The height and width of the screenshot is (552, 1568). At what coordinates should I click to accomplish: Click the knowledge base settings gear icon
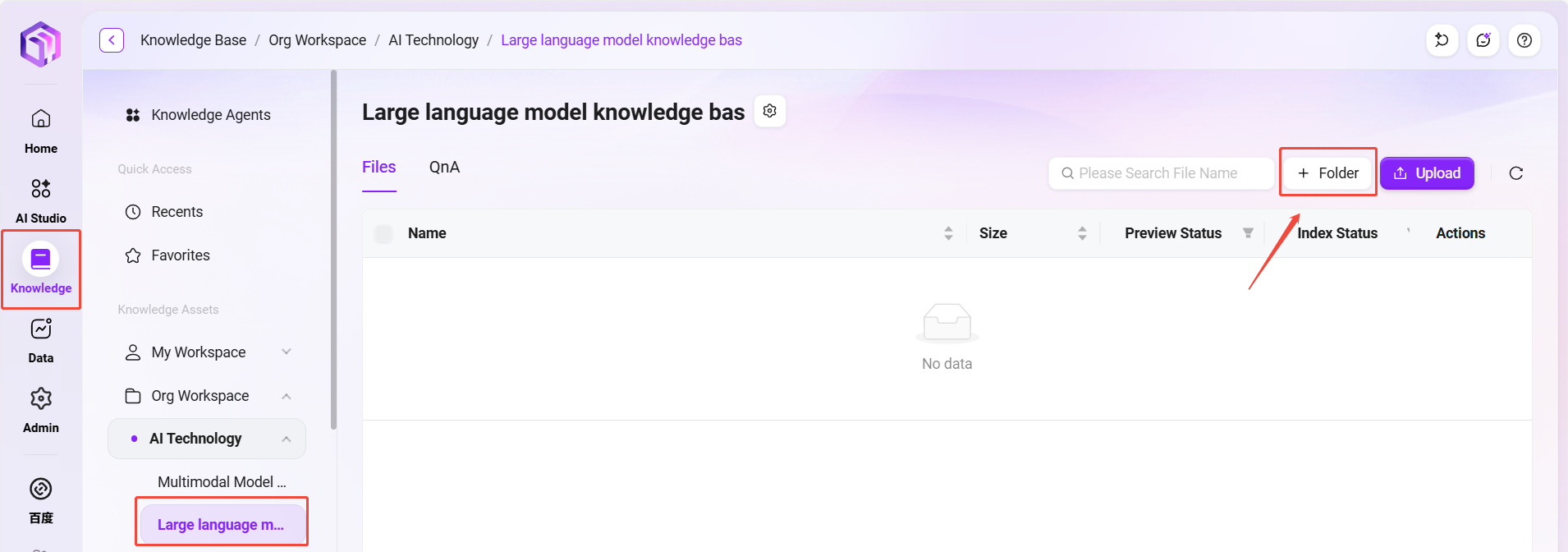click(769, 111)
